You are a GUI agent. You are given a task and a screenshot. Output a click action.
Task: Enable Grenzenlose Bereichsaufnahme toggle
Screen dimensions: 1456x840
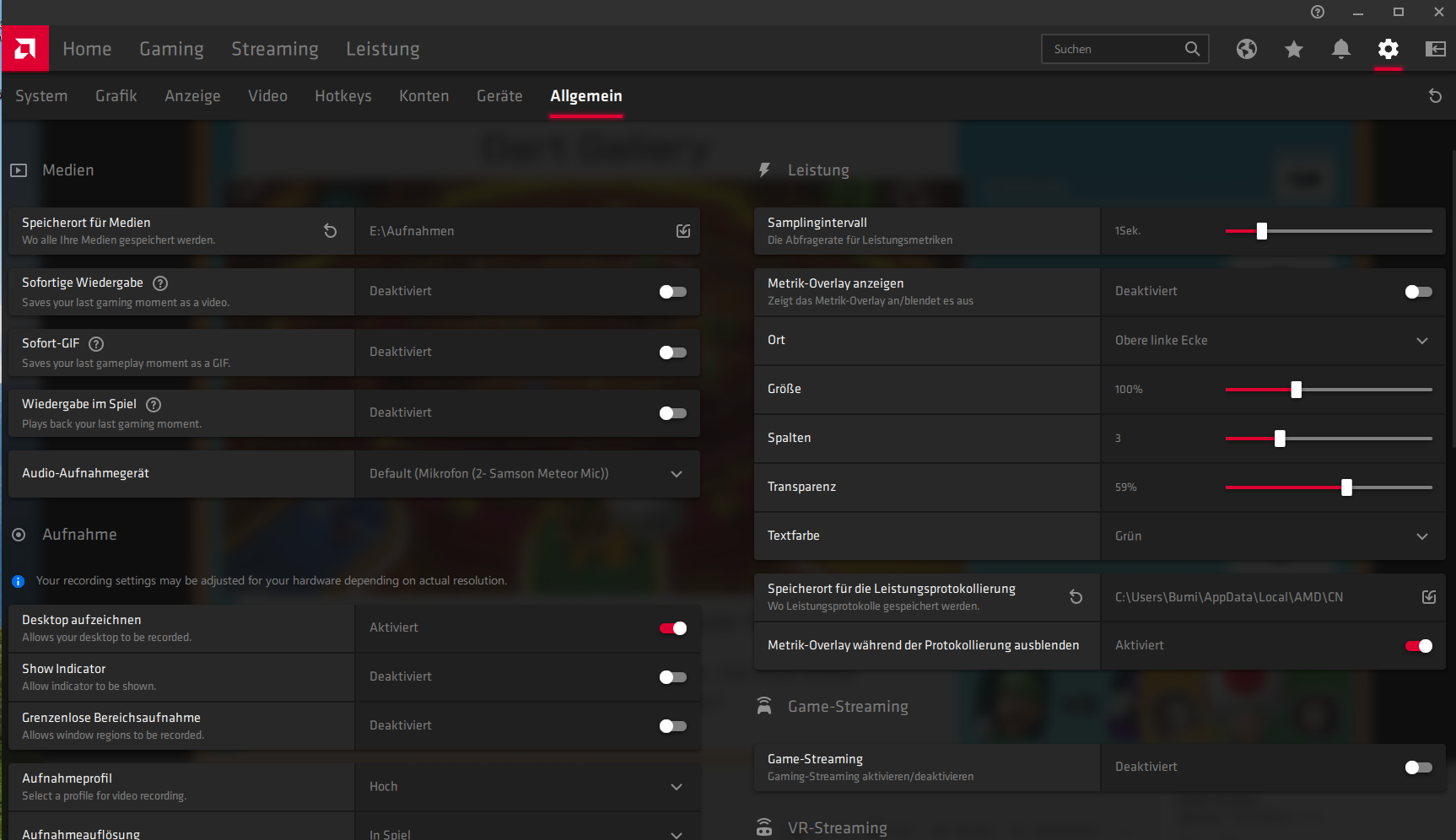(673, 726)
